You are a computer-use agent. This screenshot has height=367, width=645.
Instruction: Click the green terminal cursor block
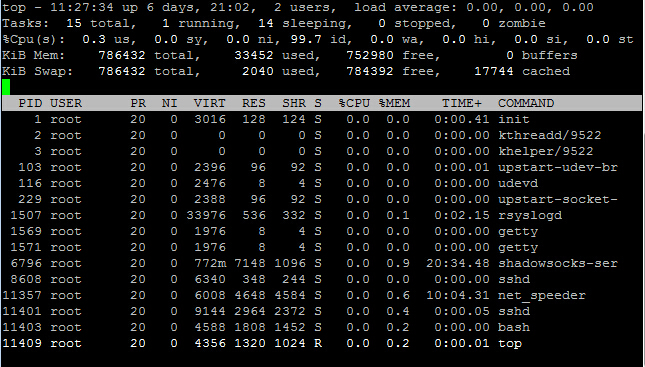[6, 87]
